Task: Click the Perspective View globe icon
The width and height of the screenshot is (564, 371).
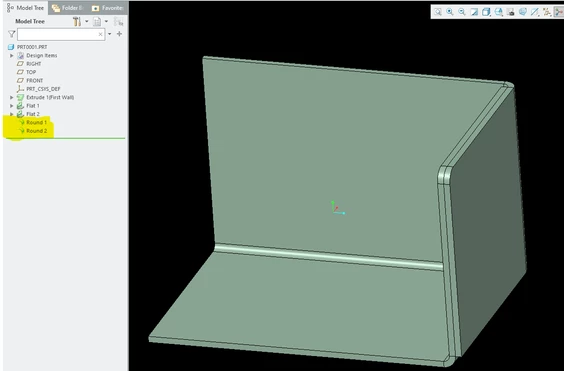Action: coord(523,12)
